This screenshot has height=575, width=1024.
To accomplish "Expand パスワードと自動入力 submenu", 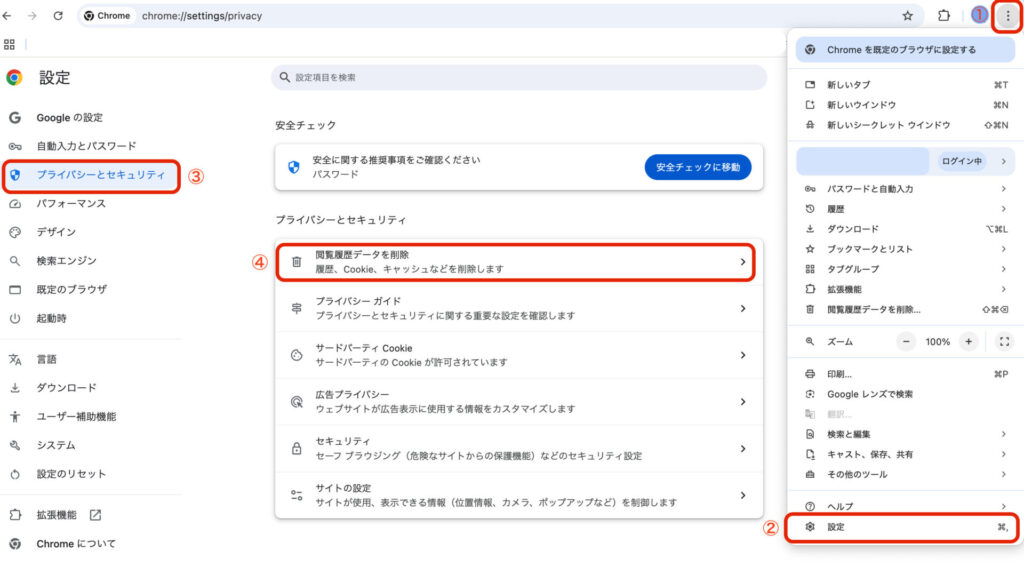I will (x=905, y=189).
